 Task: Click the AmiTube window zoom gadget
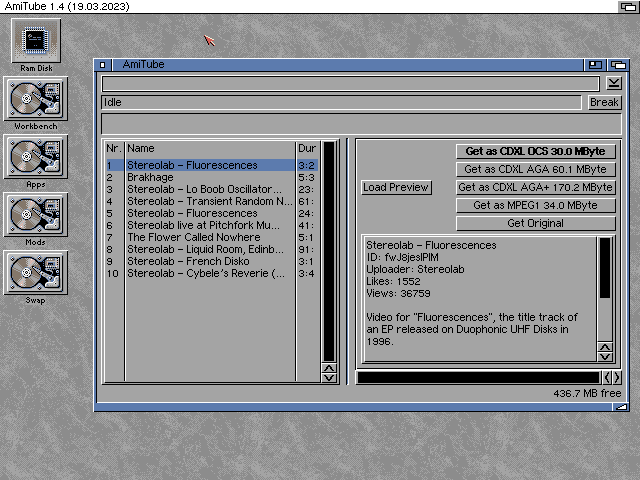point(595,64)
